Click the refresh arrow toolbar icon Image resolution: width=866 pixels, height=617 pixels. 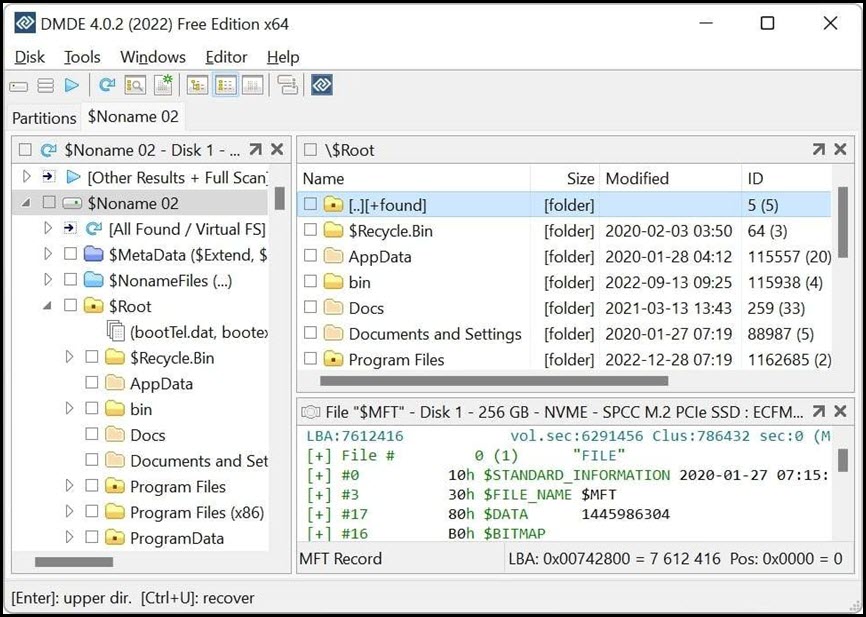coord(107,85)
